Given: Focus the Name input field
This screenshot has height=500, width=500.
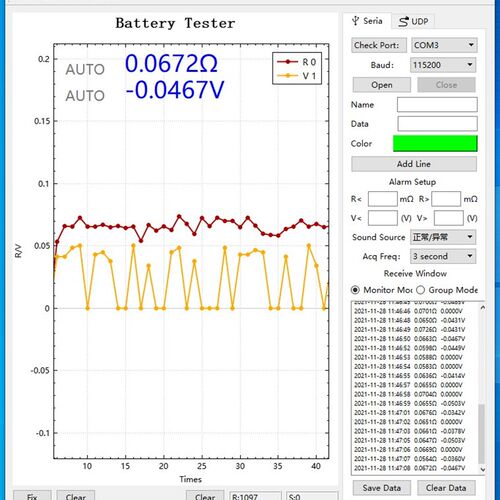Looking at the screenshot, I should point(437,105).
